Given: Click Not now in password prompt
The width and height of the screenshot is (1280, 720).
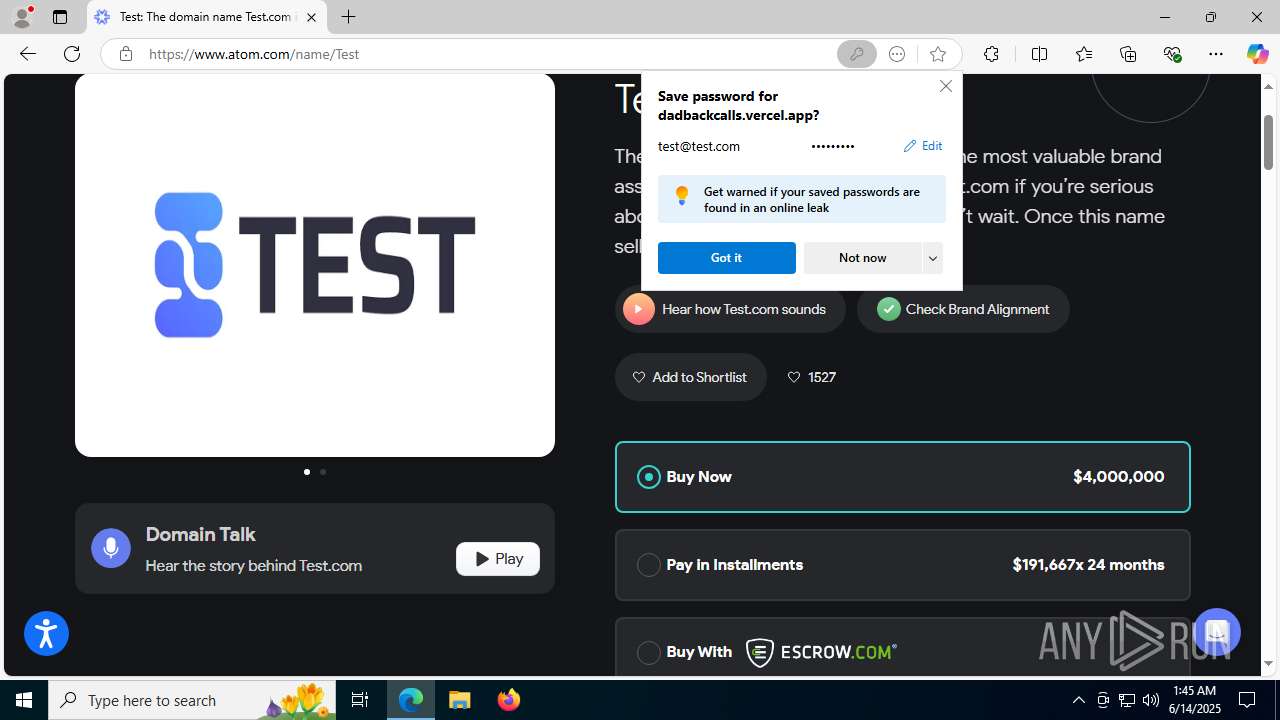Looking at the screenshot, I should (862, 258).
